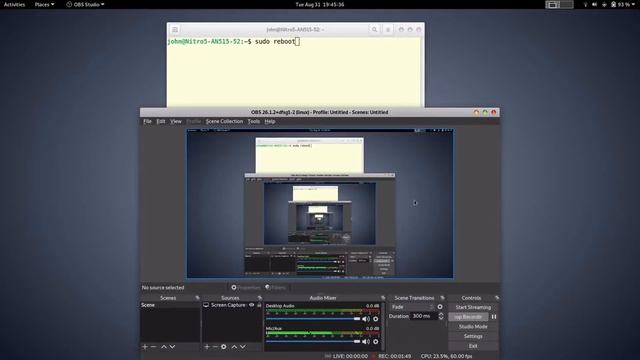Move source down in Sources list
This screenshot has height=360, width=640.
243,347
